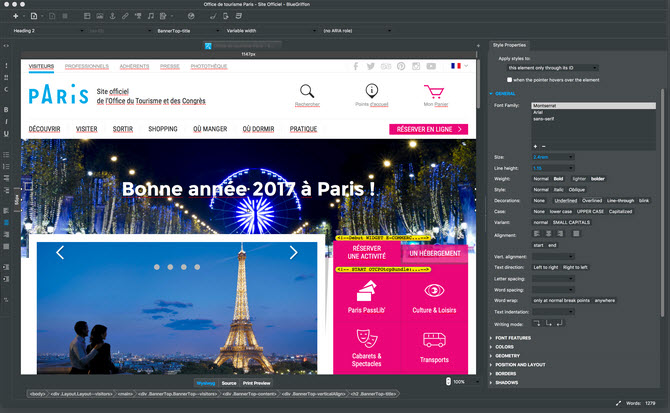
Task: Expand the Borders section
Action: (x=503, y=374)
